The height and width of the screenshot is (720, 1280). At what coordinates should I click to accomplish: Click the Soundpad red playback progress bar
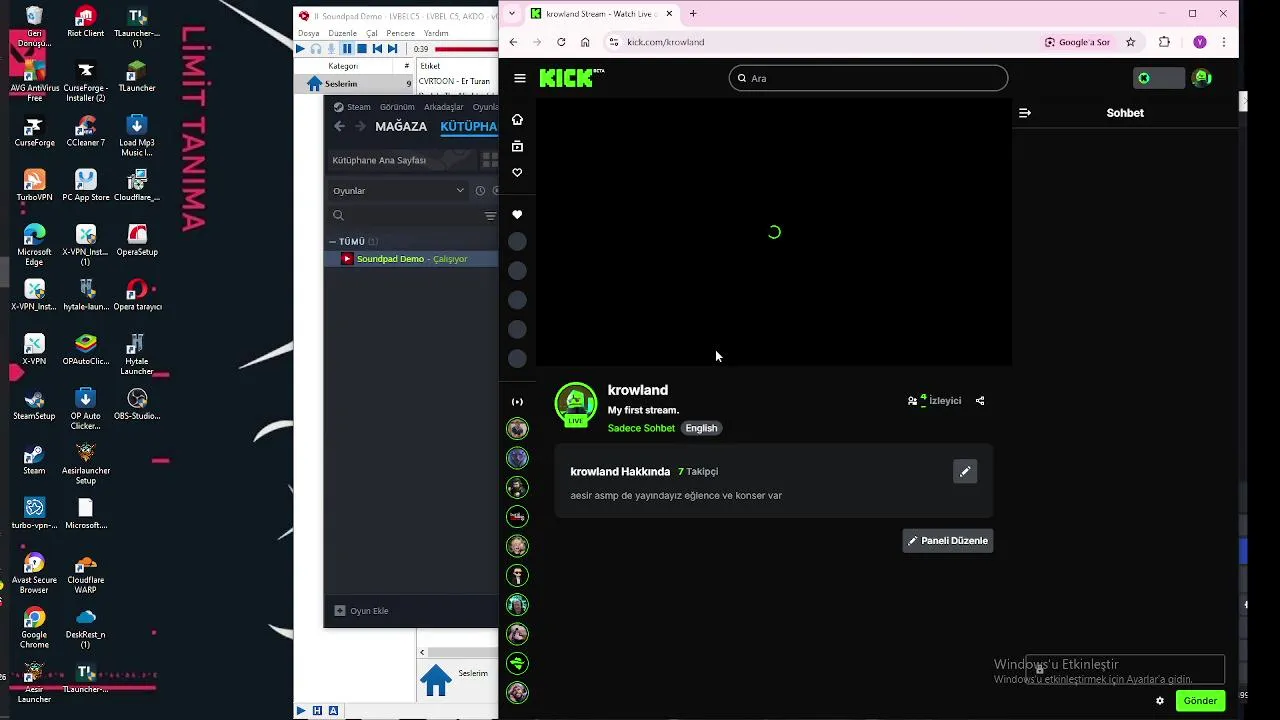[x=466, y=49]
